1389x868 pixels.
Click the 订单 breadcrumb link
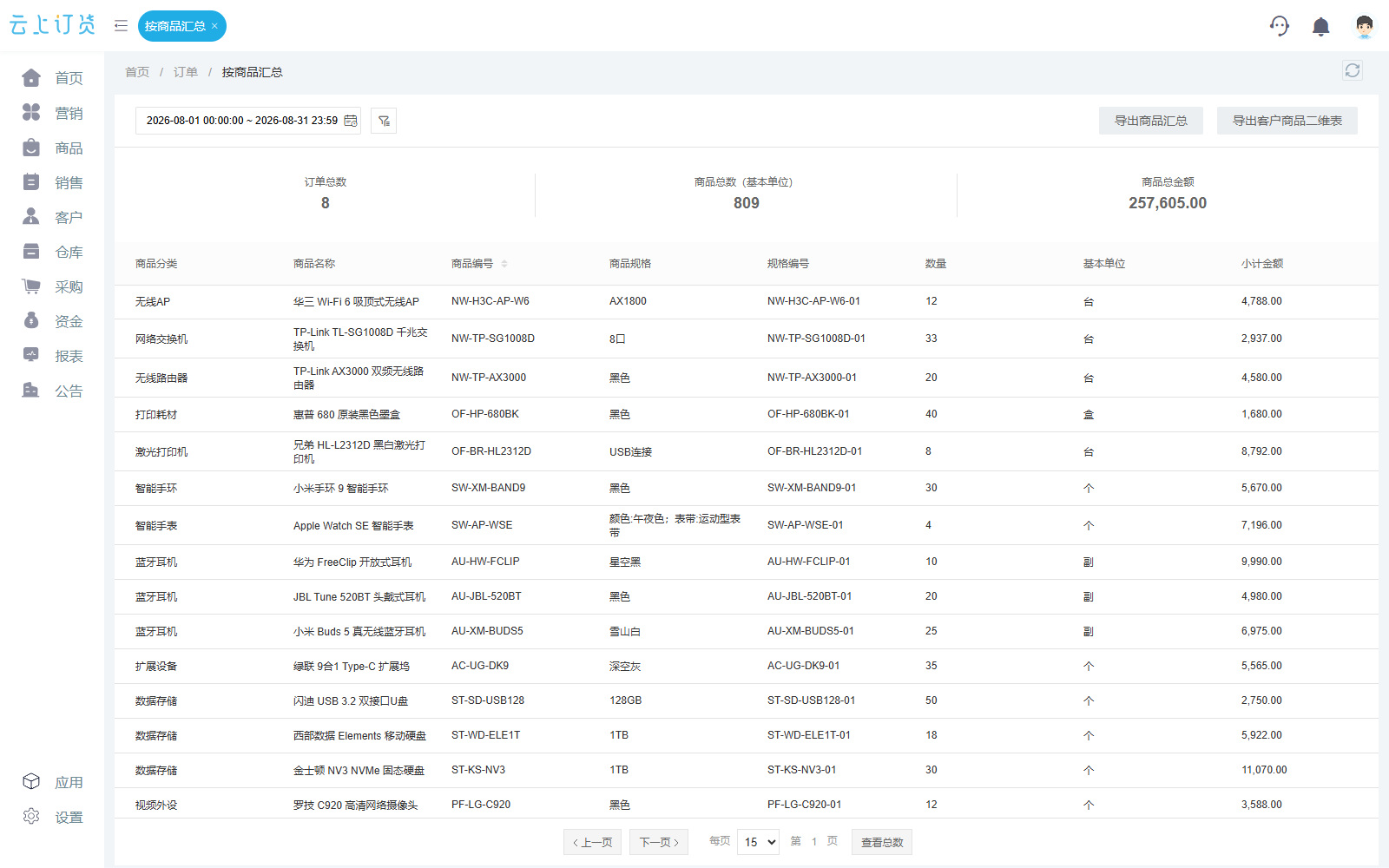click(186, 72)
